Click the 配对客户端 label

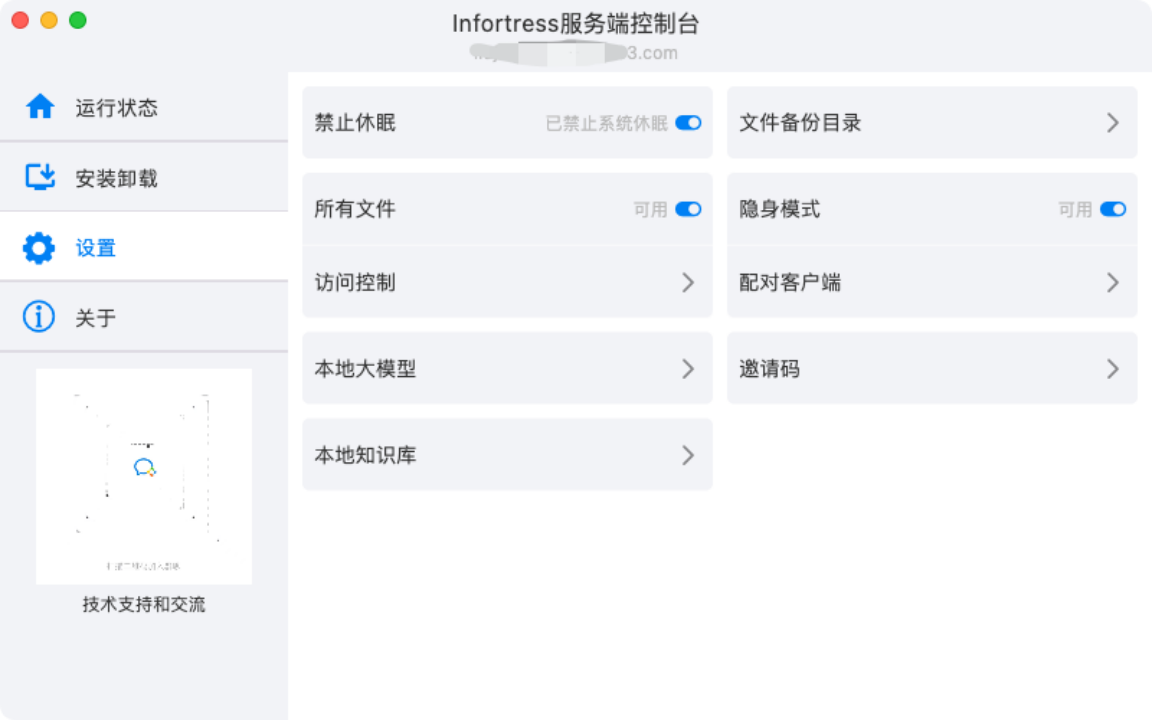(x=790, y=282)
